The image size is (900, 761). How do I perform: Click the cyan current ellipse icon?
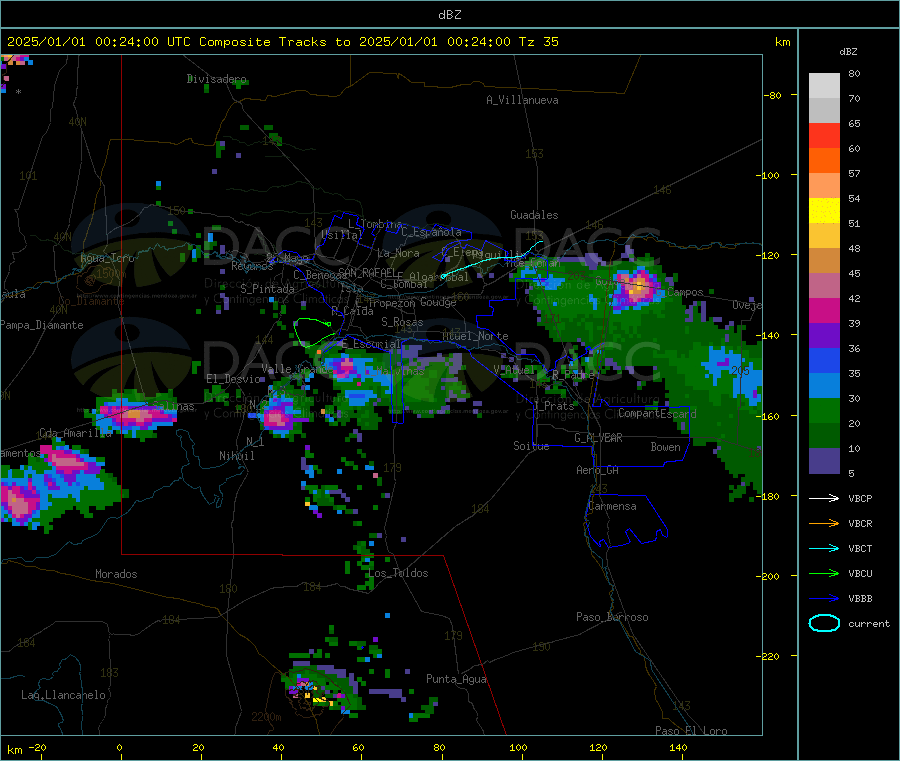click(x=824, y=623)
